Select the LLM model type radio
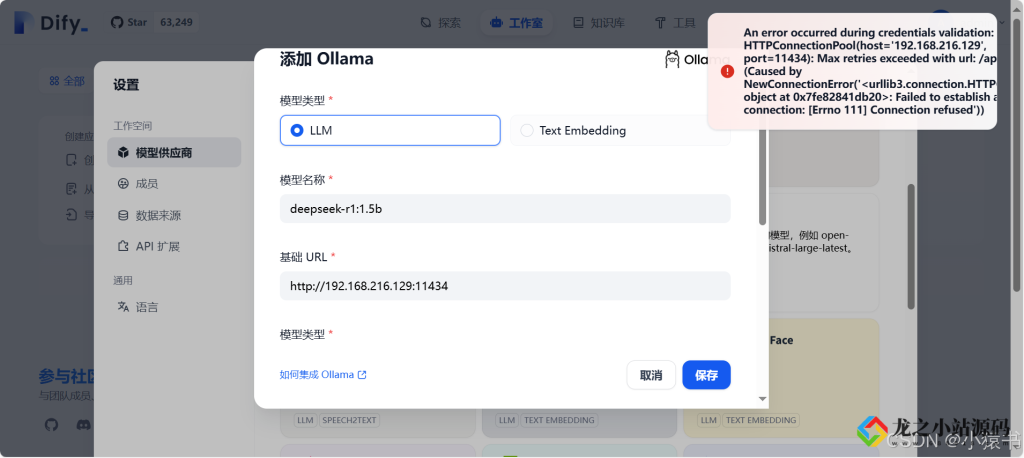 click(x=390, y=130)
